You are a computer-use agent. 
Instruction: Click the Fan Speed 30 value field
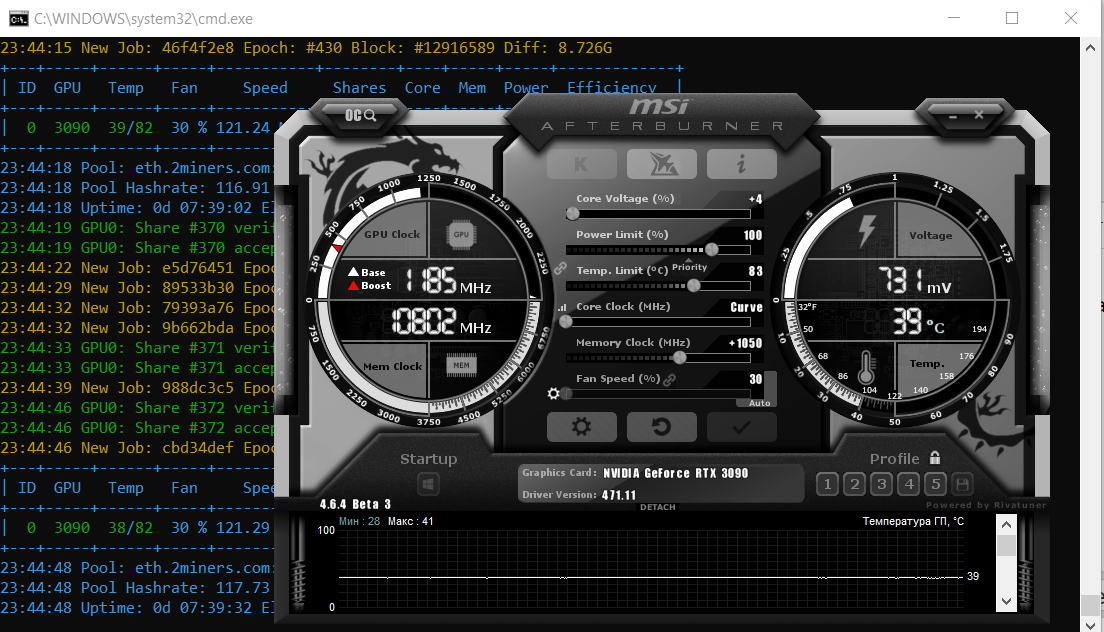tap(755, 379)
